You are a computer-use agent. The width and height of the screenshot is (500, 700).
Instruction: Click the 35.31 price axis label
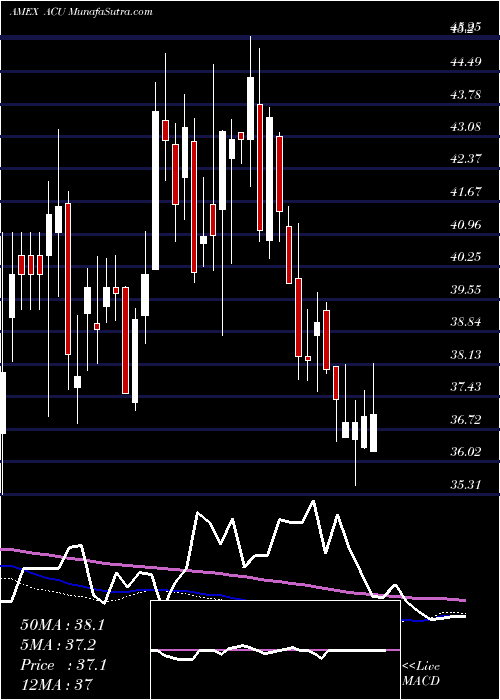466,484
